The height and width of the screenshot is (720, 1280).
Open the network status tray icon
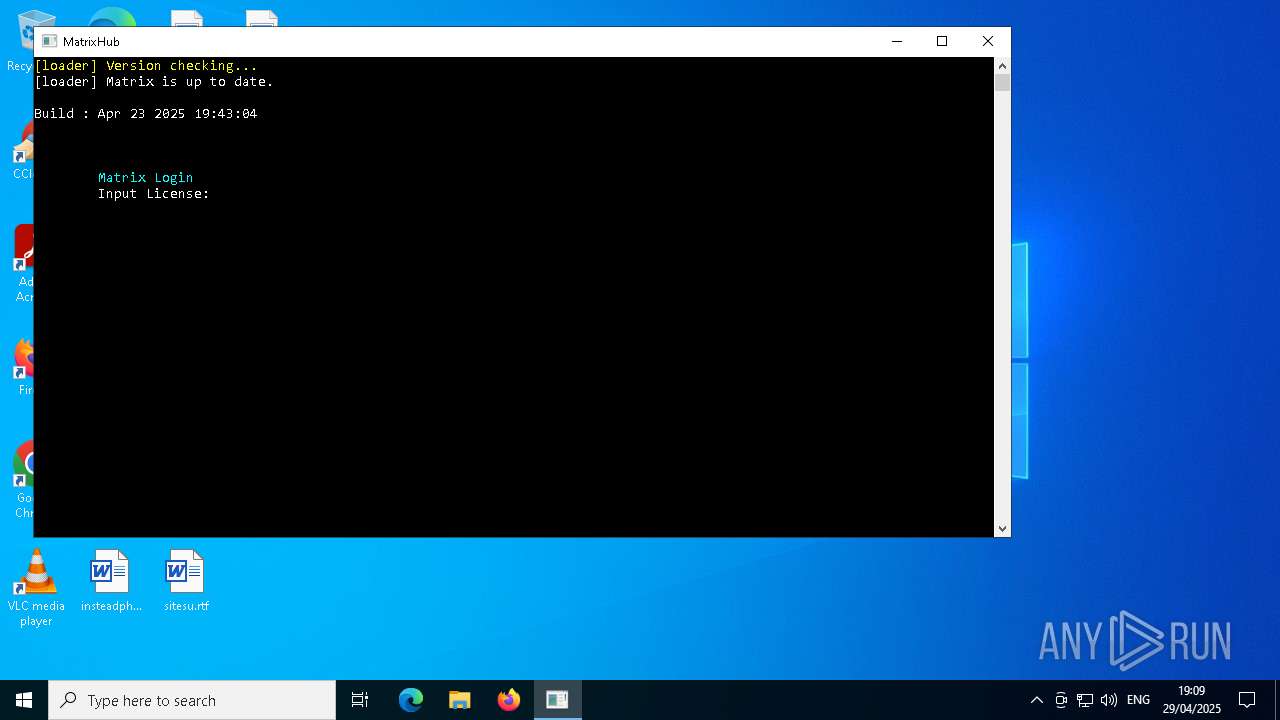pyautogui.click(x=1085, y=700)
